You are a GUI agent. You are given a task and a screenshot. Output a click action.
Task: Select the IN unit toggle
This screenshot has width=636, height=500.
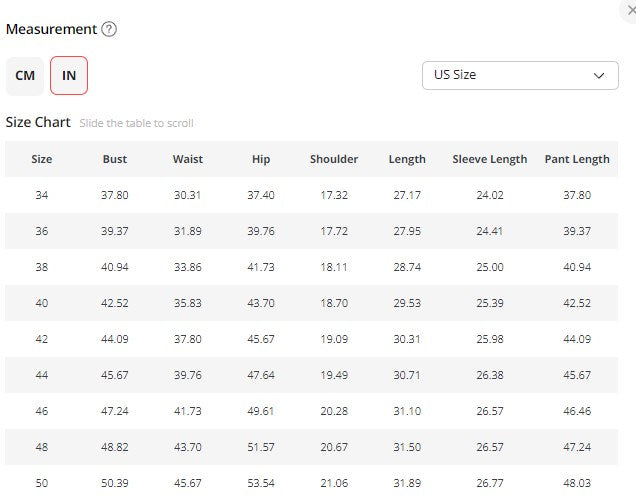click(x=69, y=76)
